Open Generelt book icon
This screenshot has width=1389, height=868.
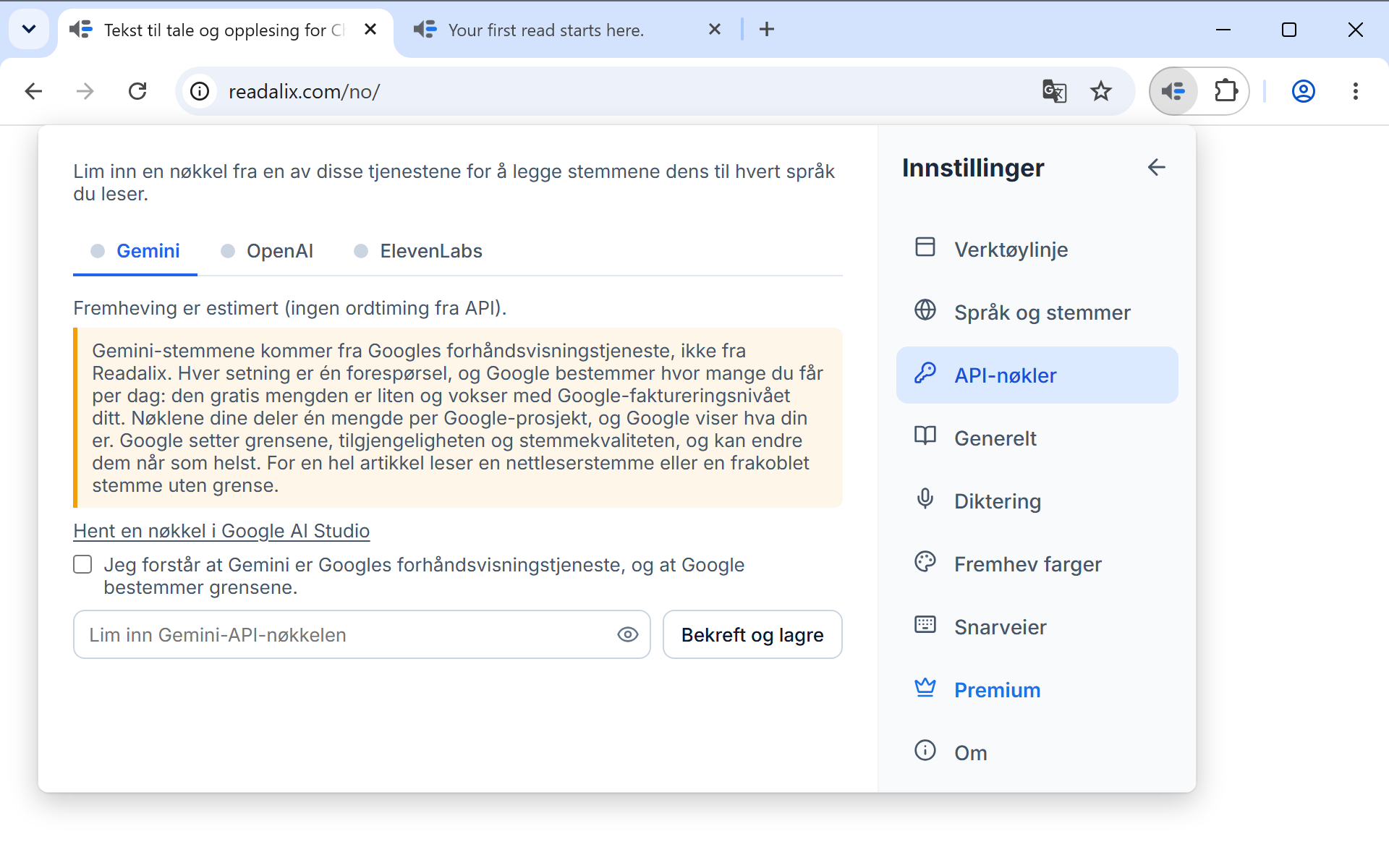(x=925, y=436)
